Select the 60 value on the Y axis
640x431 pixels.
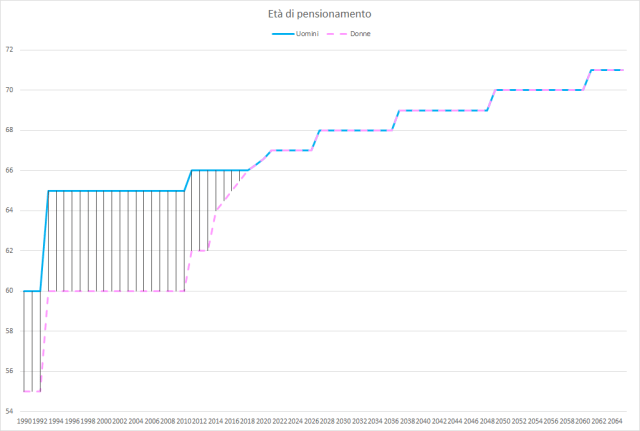coord(9,291)
